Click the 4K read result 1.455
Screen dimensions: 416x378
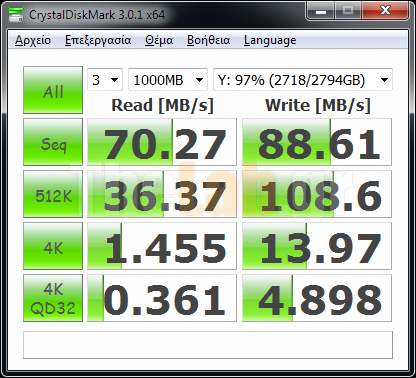pyautogui.click(x=162, y=246)
